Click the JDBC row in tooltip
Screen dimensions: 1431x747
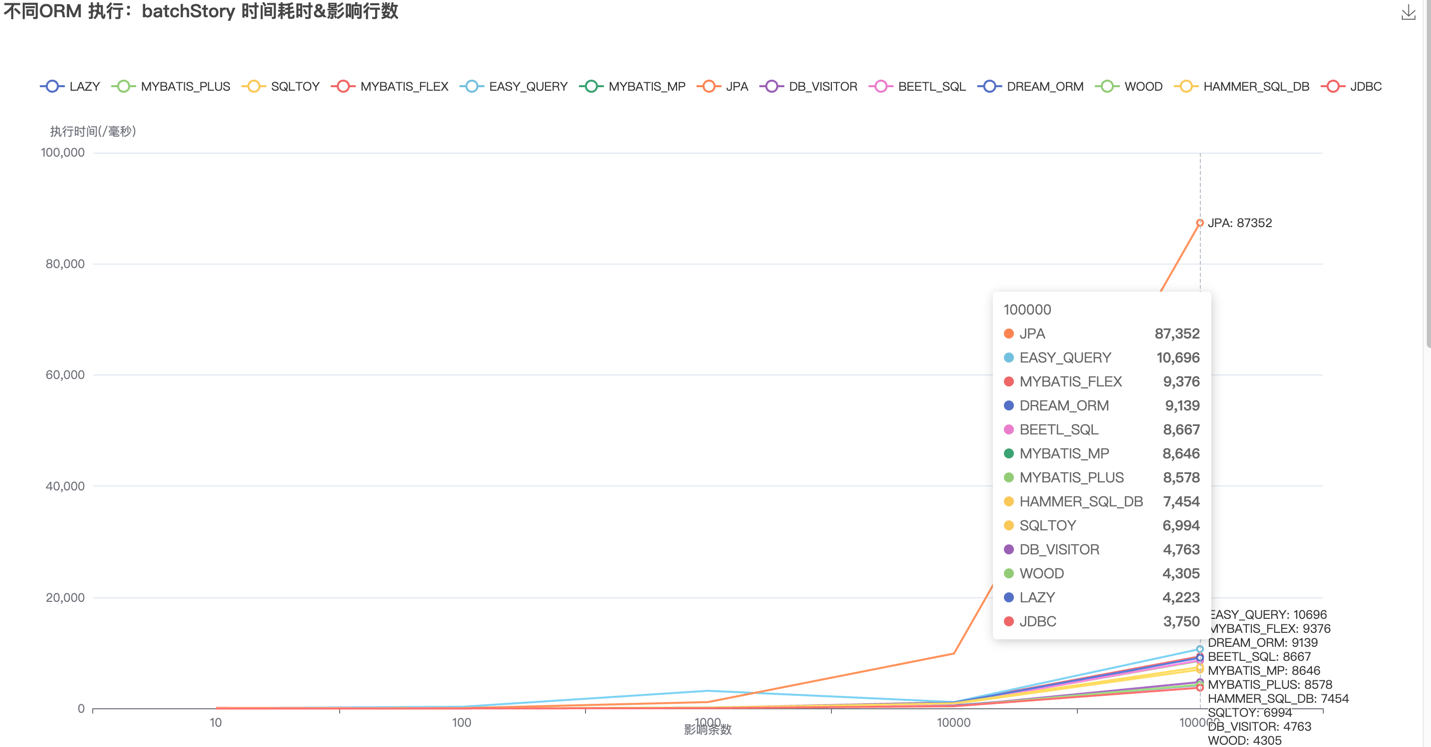(1101, 622)
